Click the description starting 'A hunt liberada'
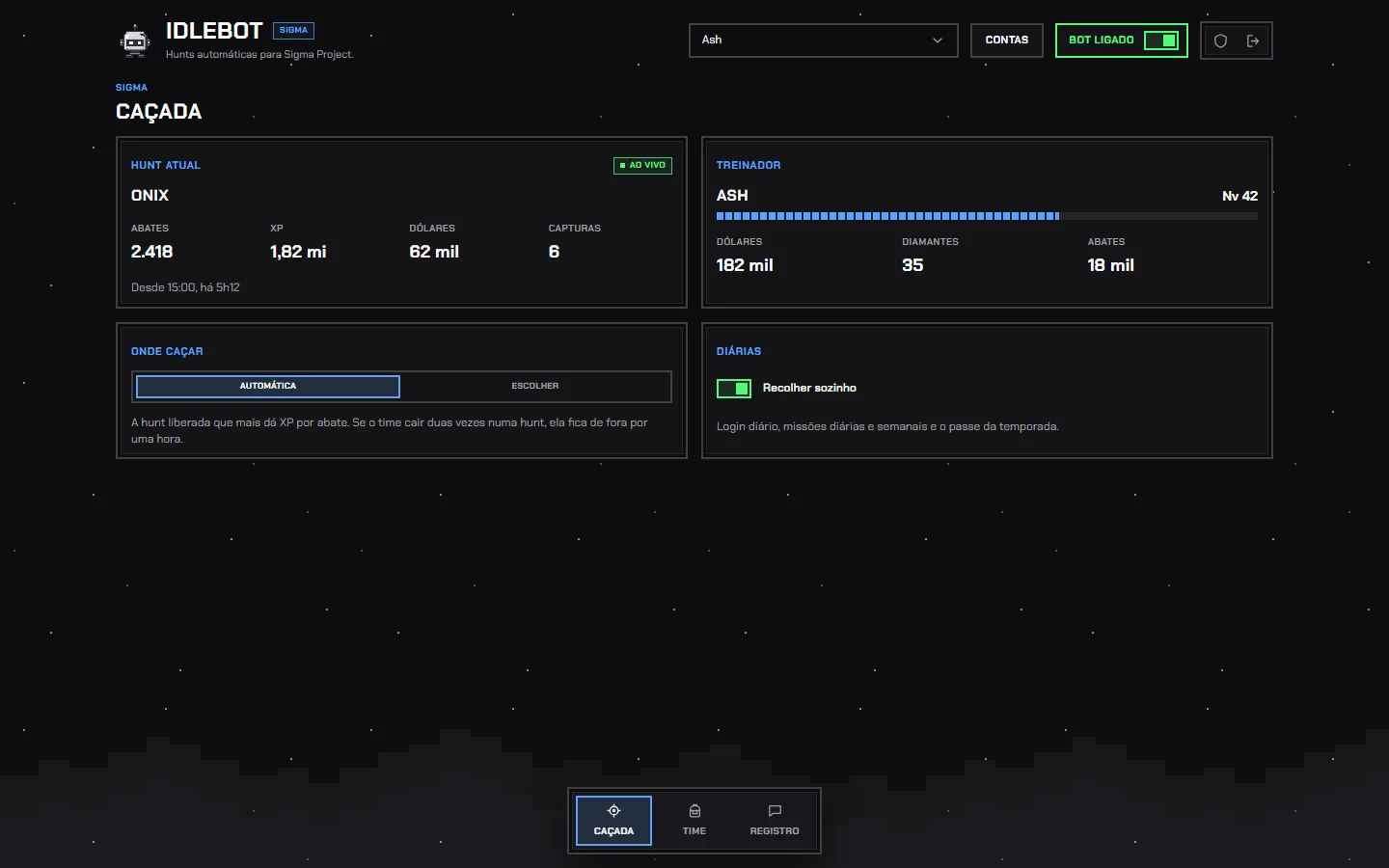Viewport: 1389px width, 868px height. pos(390,430)
